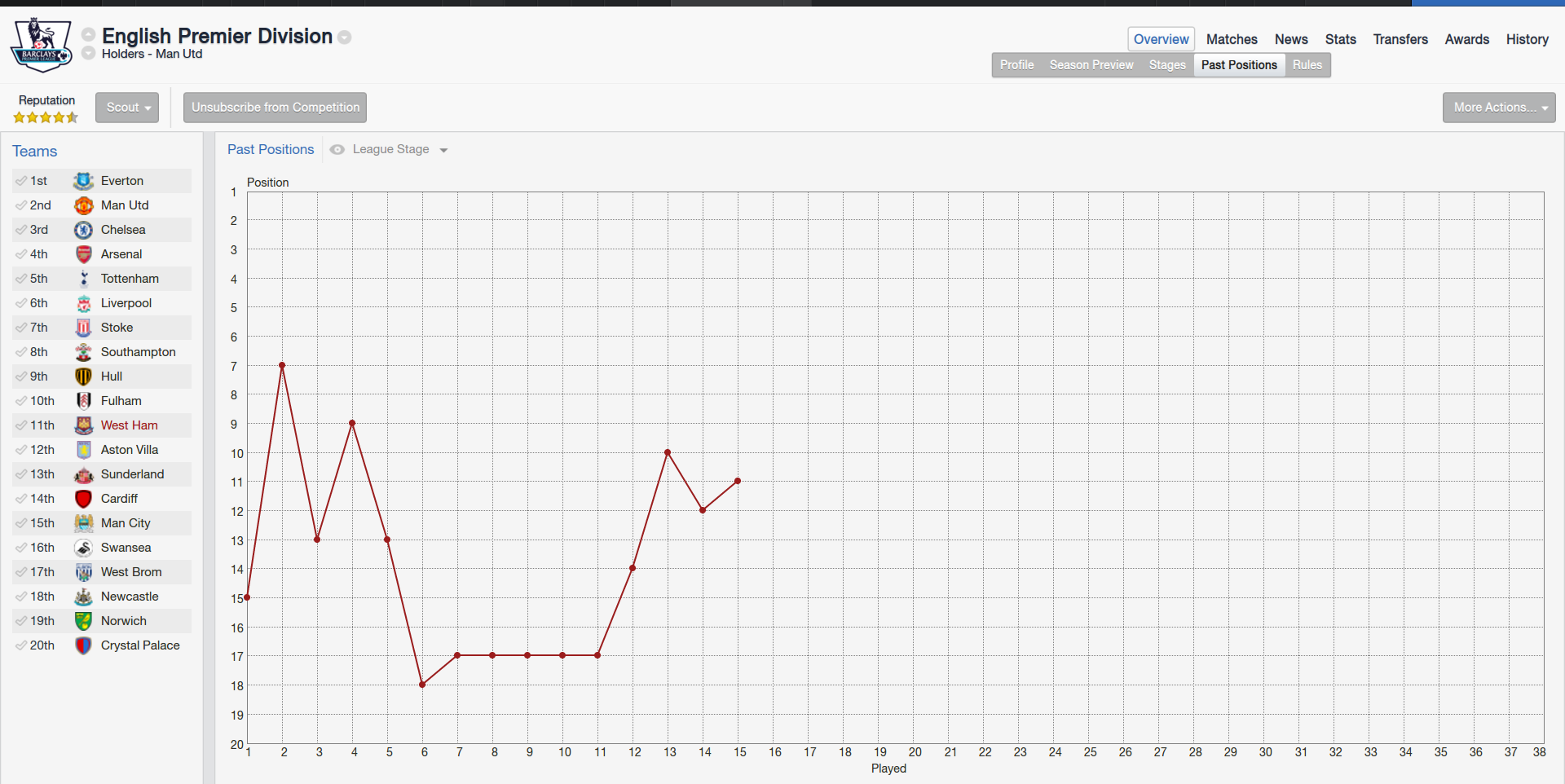This screenshot has width=1565, height=784.
Task: Click the Crystal Palace club badge
Action: point(83,645)
